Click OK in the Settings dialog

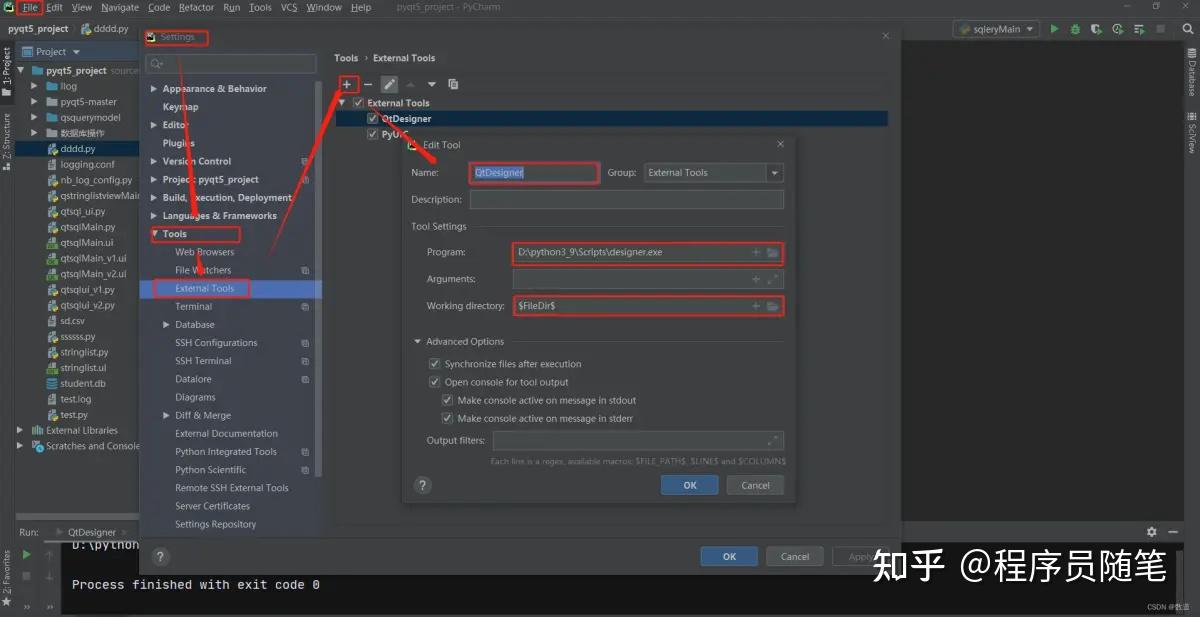click(x=729, y=556)
